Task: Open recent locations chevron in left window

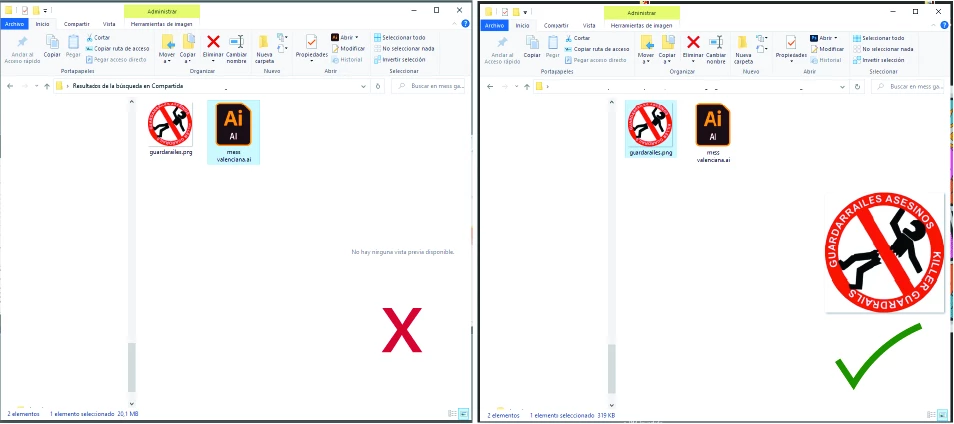Action: point(36,86)
